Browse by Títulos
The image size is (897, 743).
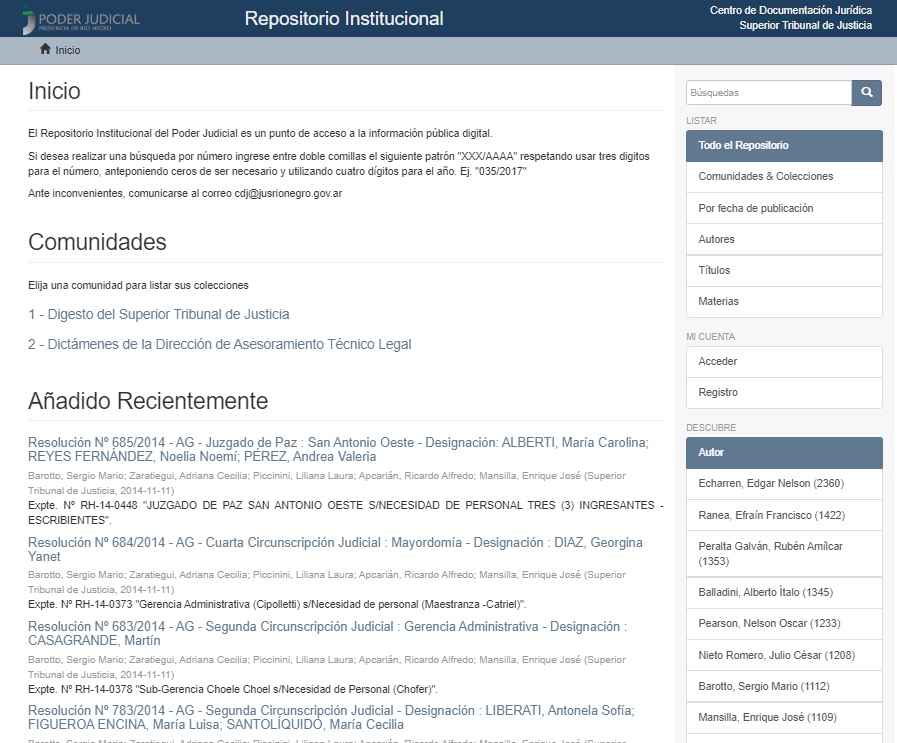tap(714, 271)
